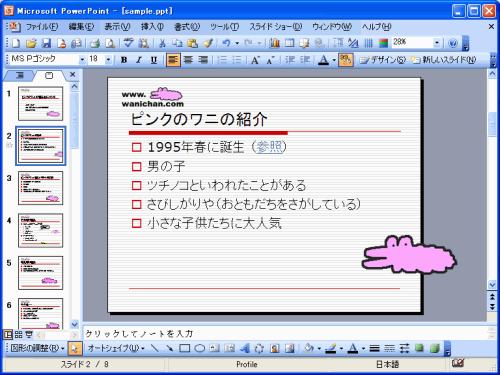Expand the line color dropdown arrow
The width and height of the screenshot is (500, 375).
pos(341,348)
